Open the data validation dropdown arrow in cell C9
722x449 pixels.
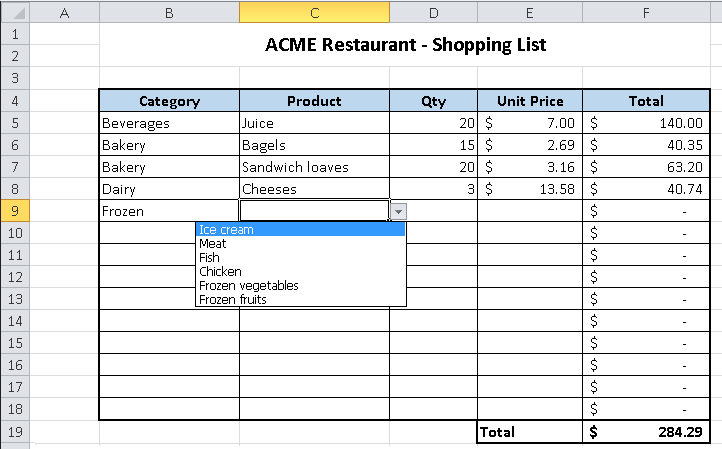coord(398,212)
